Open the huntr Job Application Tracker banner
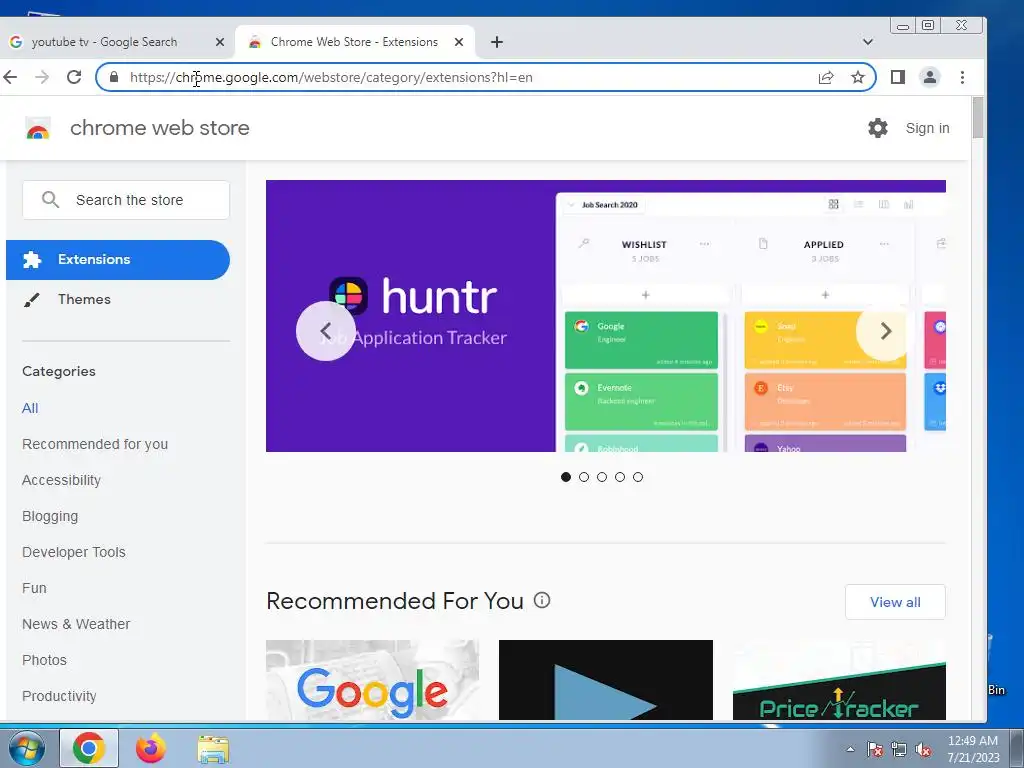This screenshot has width=1024, height=768. 605,316
